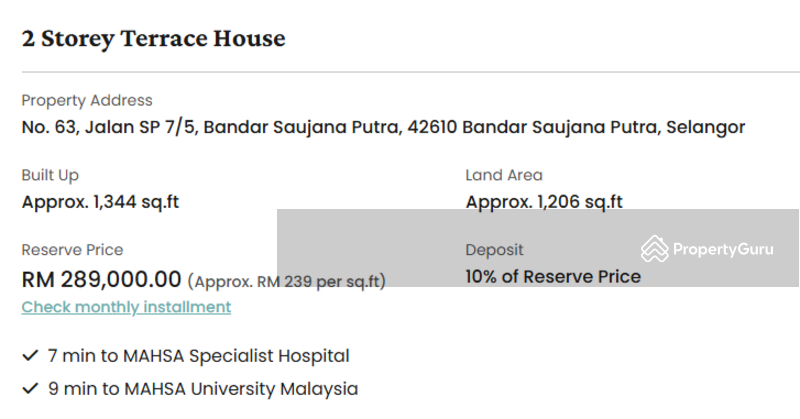Image resolution: width=800 pixels, height=419 pixels.
Task: Select the 10% of Reserve Price text
Action: click(x=553, y=277)
